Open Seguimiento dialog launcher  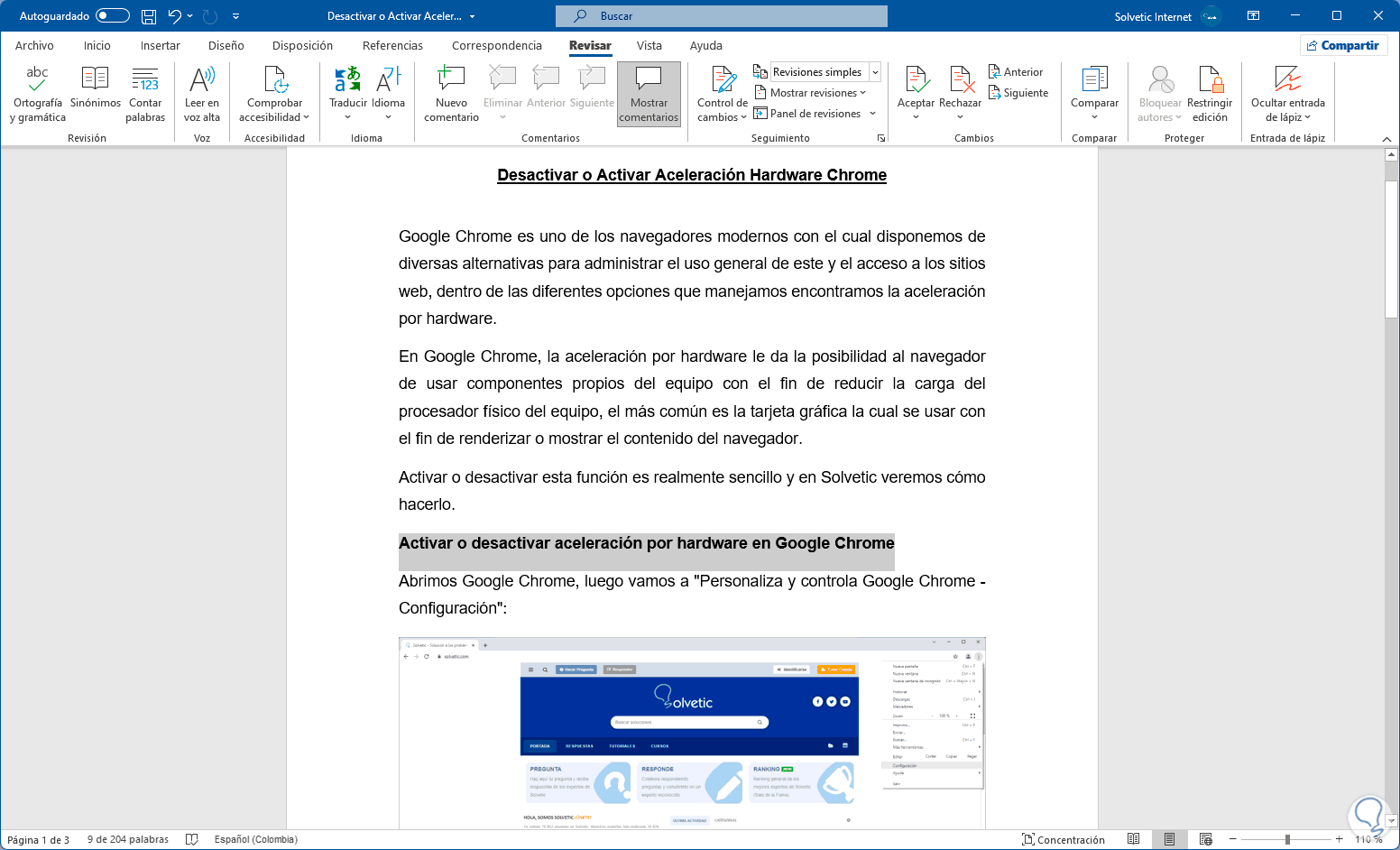click(x=881, y=138)
